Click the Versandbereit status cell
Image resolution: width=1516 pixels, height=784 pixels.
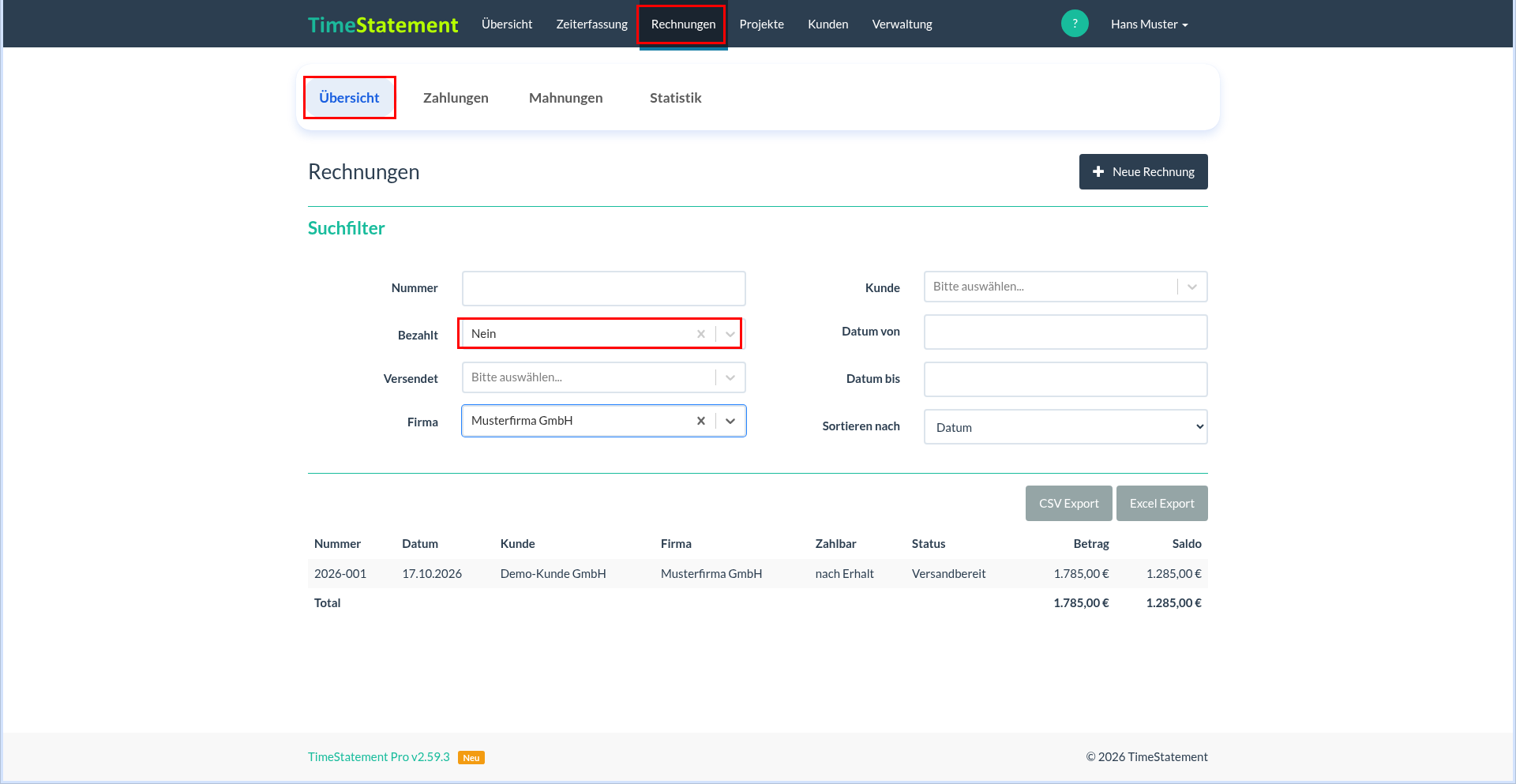[x=948, y=574]
